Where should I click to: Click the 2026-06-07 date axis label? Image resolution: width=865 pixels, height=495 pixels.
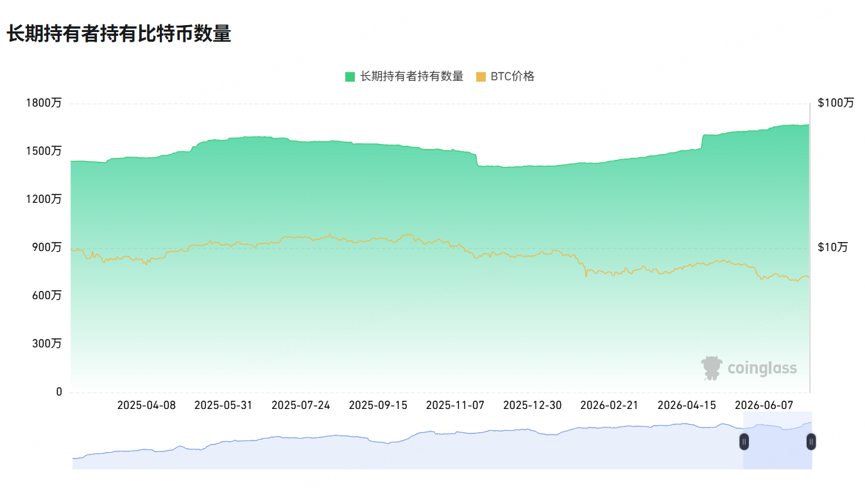click(764, 405)
